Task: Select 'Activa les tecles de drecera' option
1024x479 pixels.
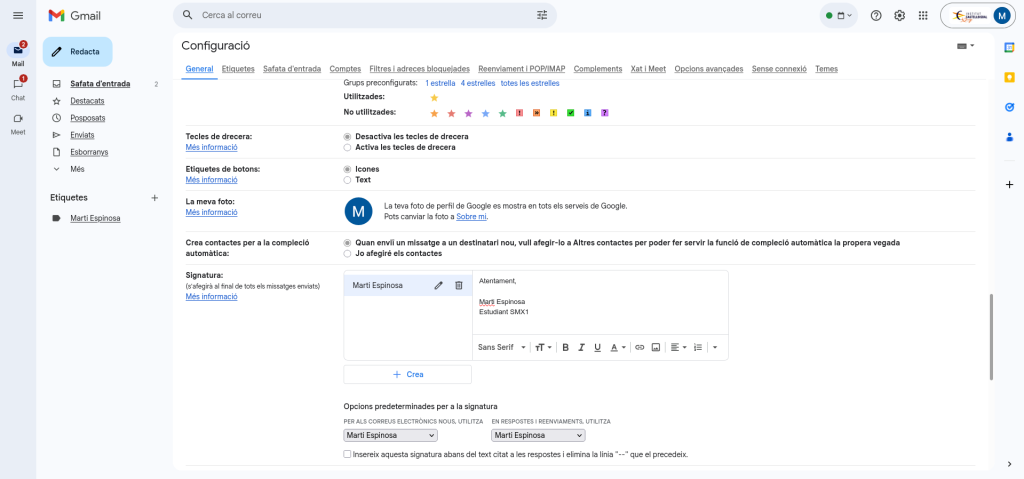Action: [347, 147]
